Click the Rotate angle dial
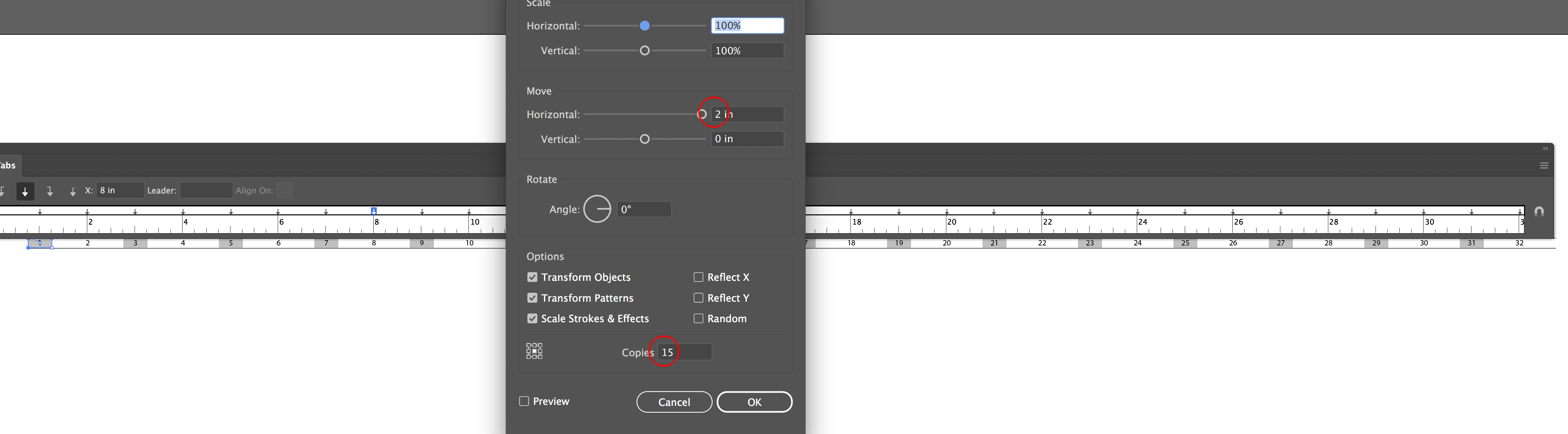The image size is (1568, 434). pos(597,209)
